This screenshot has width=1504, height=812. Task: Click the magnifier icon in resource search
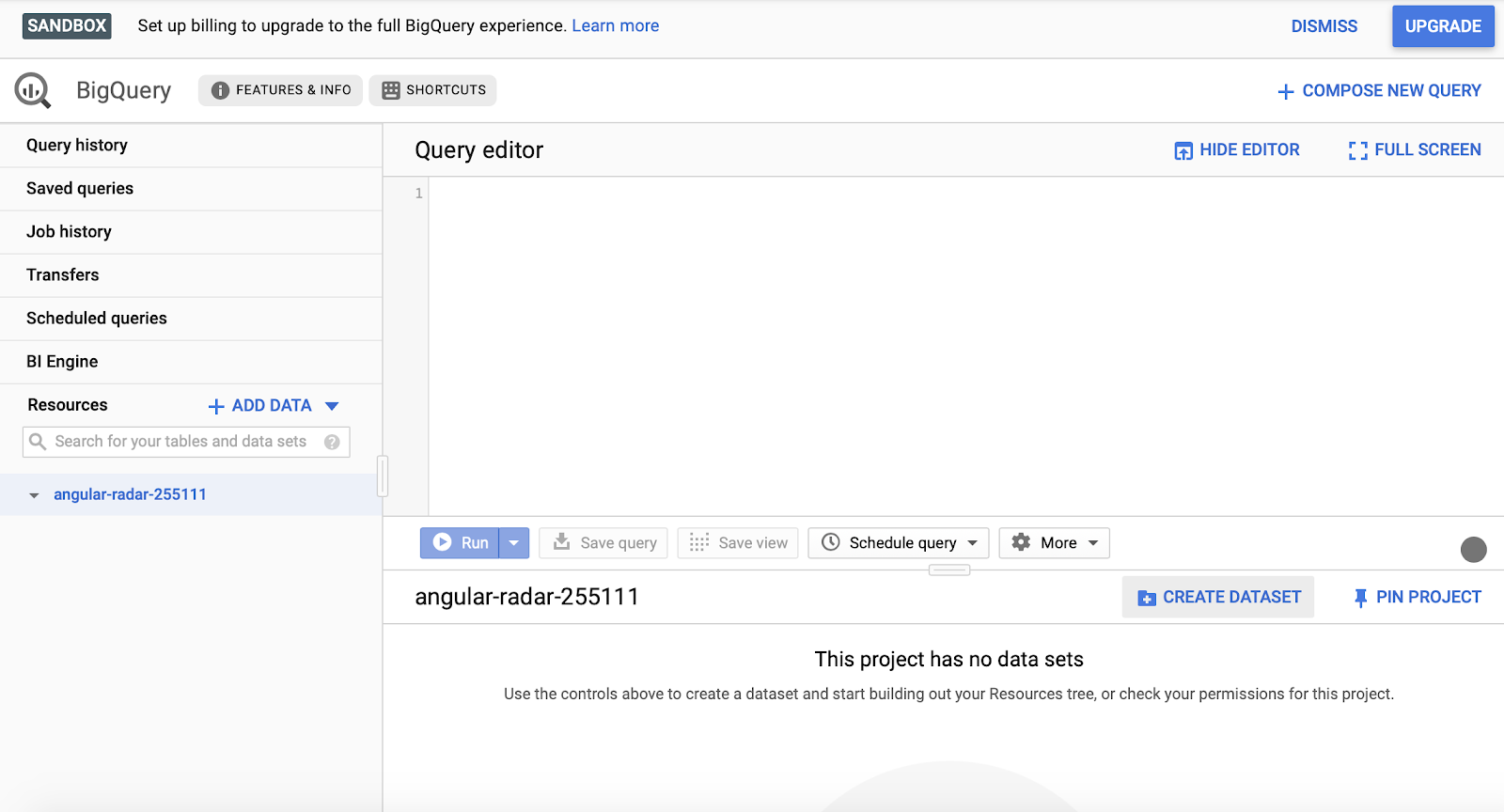38,442
